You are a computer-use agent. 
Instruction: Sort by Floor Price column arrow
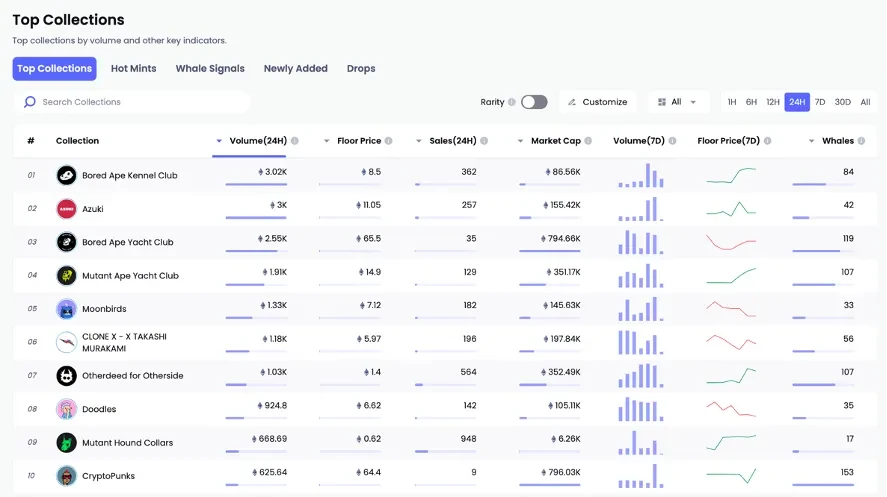(x=327, y=141)
